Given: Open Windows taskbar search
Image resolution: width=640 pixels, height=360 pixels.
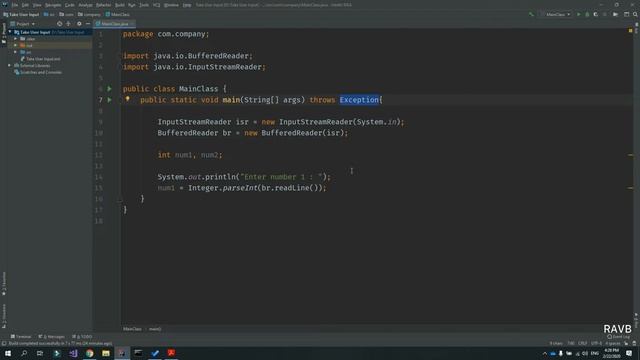Looking at the screenshot, I should 24,353.
